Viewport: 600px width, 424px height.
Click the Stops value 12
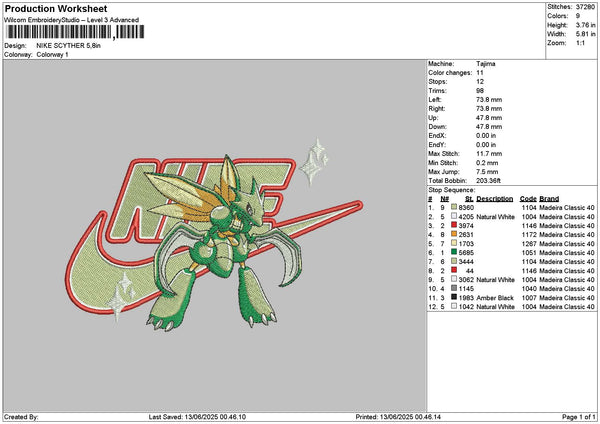[480, 82]
